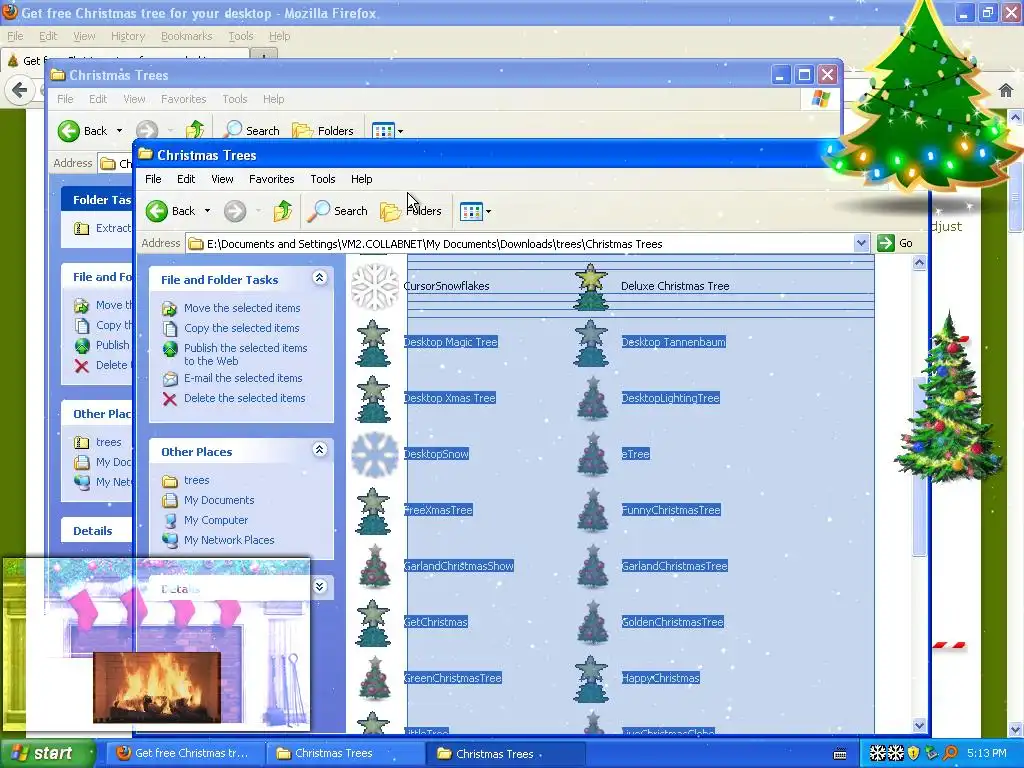Open Edit menu in front window

(x=186, y=179)
